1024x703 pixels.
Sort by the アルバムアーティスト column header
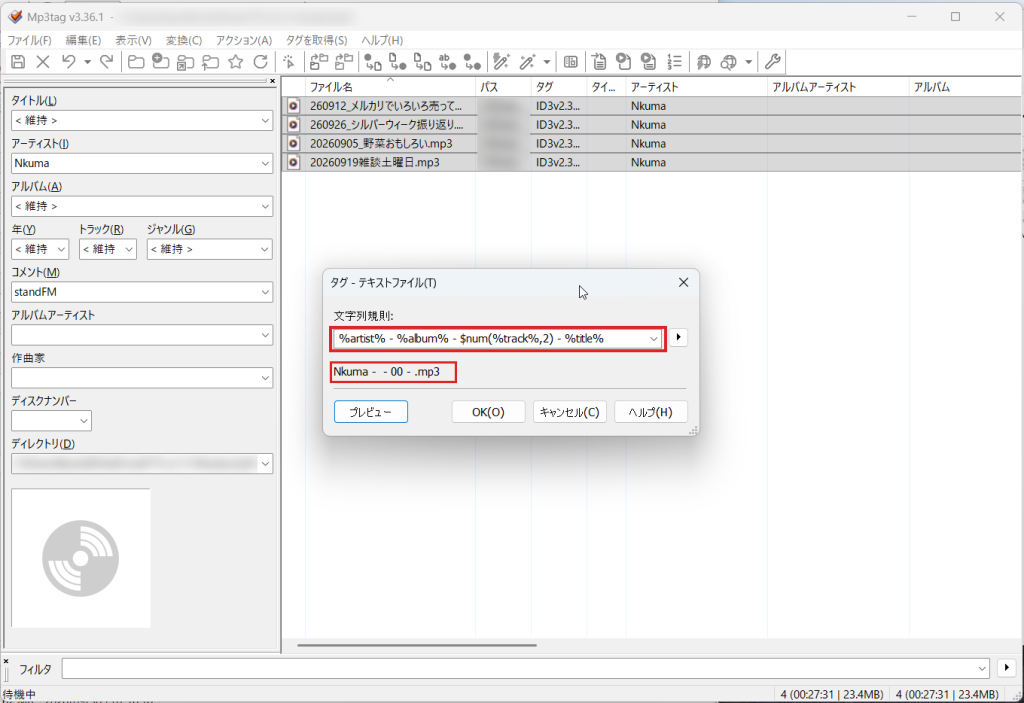838,87
